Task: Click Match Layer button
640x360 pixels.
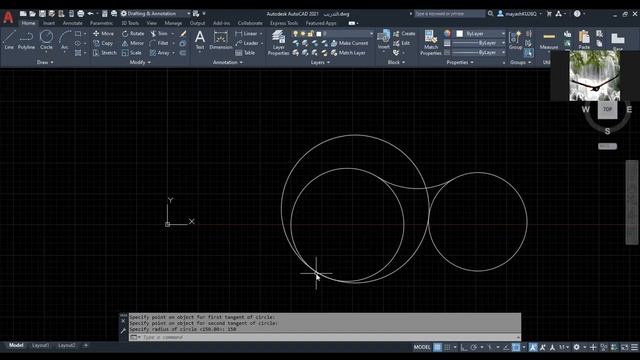Action: click(x=348, y=53)
